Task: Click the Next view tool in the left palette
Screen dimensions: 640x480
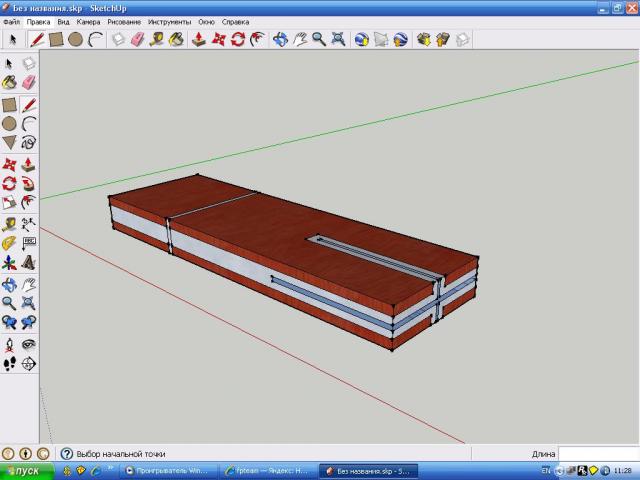Action: coord(28,322)
